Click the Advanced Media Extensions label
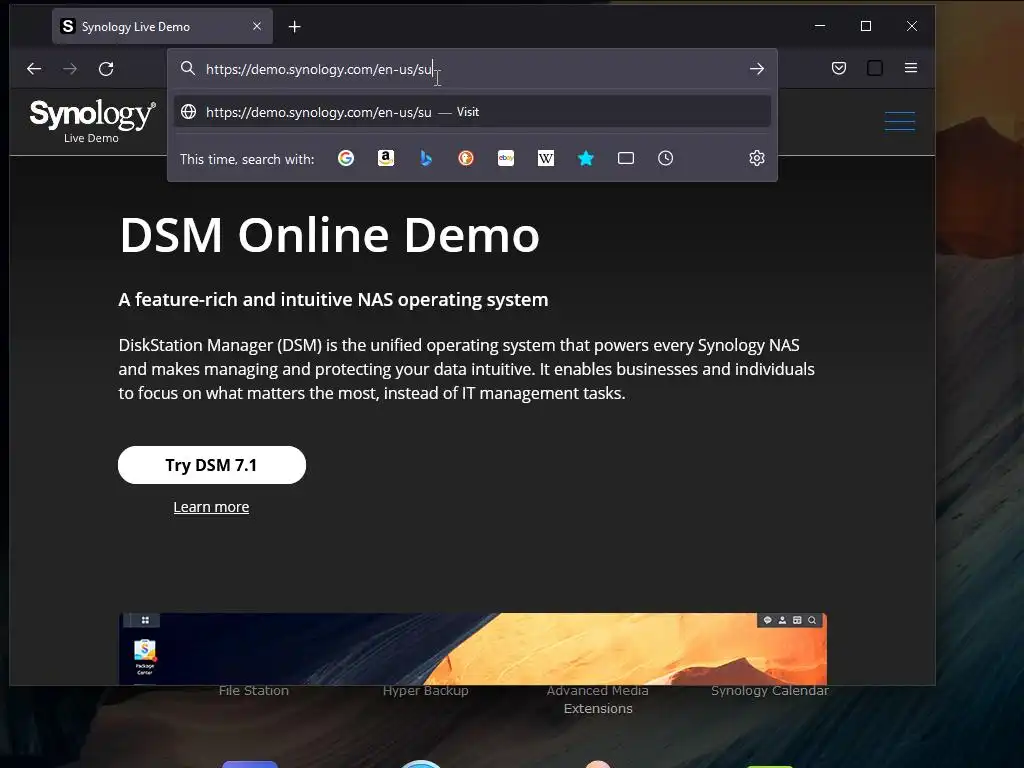Image resolution: width=1024 pixels, height=768 pixels. 598,699
